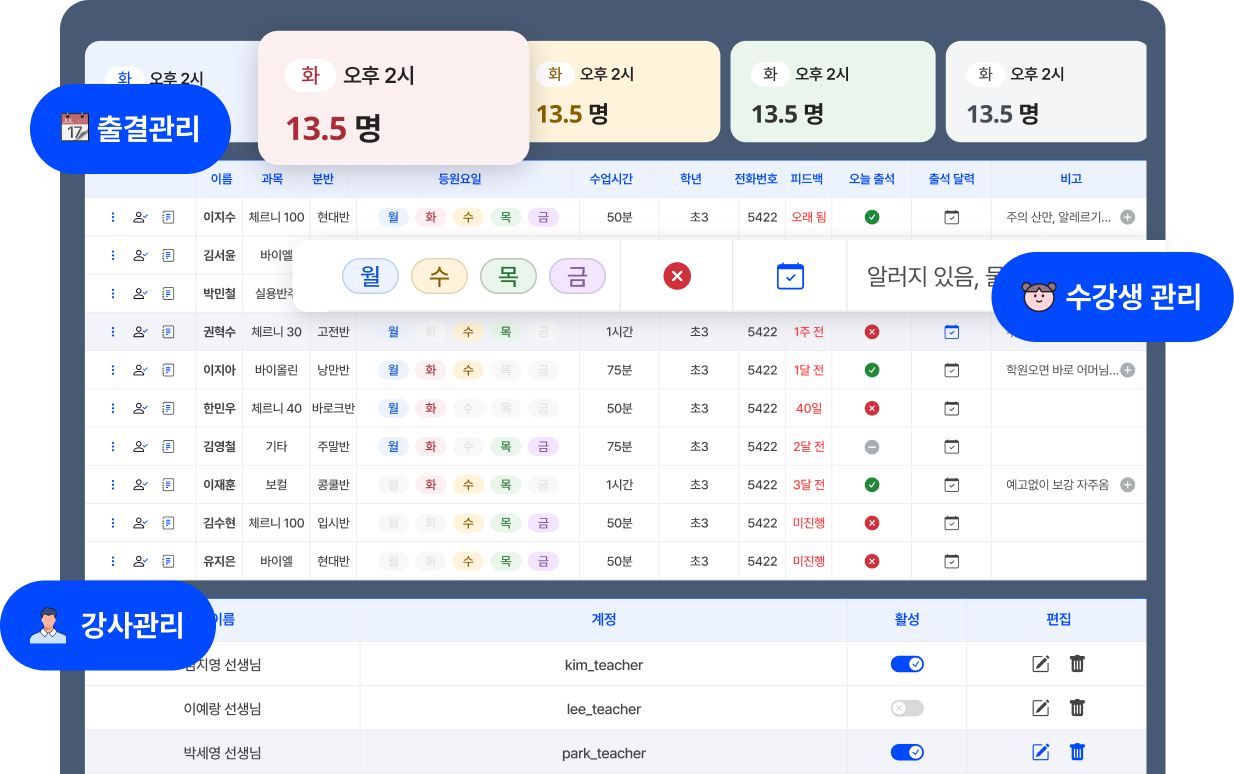1234x774 pixels.
Task: Select the 월 Monday day chip for 김영철
Action: click(393, 446)
